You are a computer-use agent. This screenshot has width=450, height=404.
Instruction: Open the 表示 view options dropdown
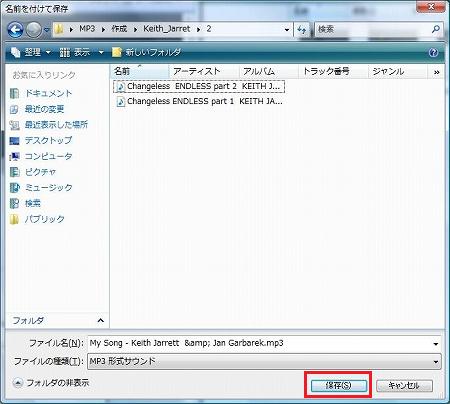pos(81,52)
